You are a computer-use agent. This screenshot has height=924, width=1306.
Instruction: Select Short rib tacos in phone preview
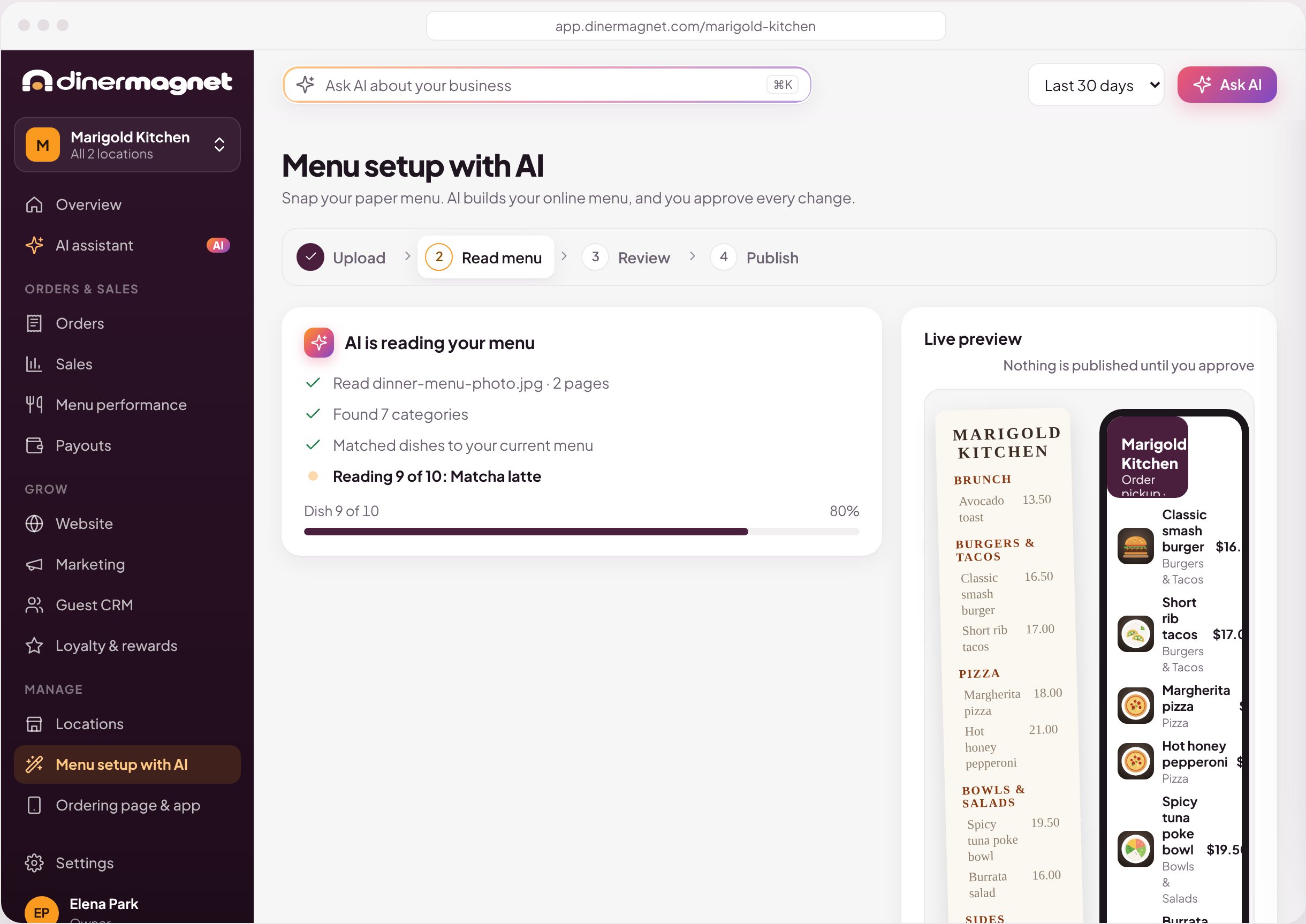(x=1179, y=634)
